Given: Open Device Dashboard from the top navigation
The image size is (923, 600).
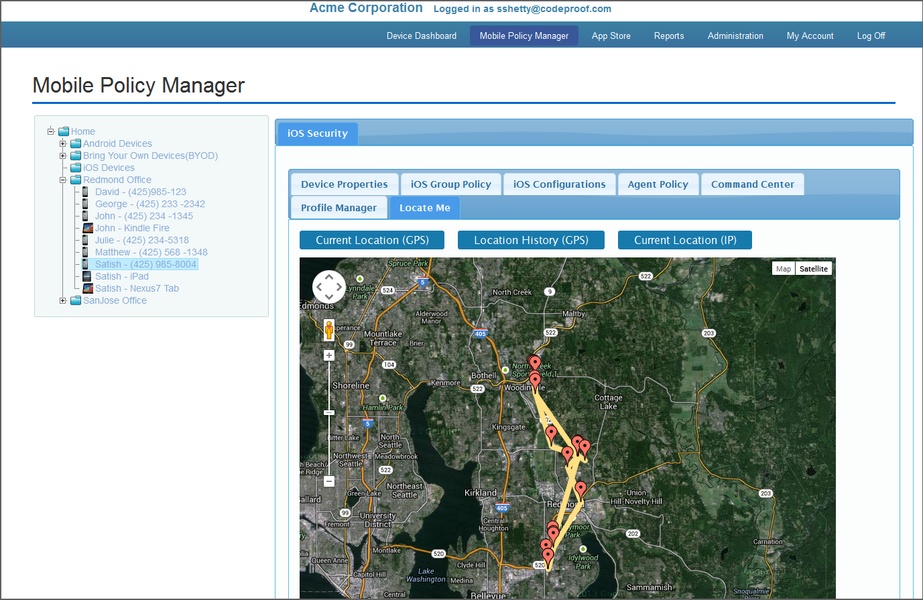Looking at the screenshot, I should click(421, 36).
